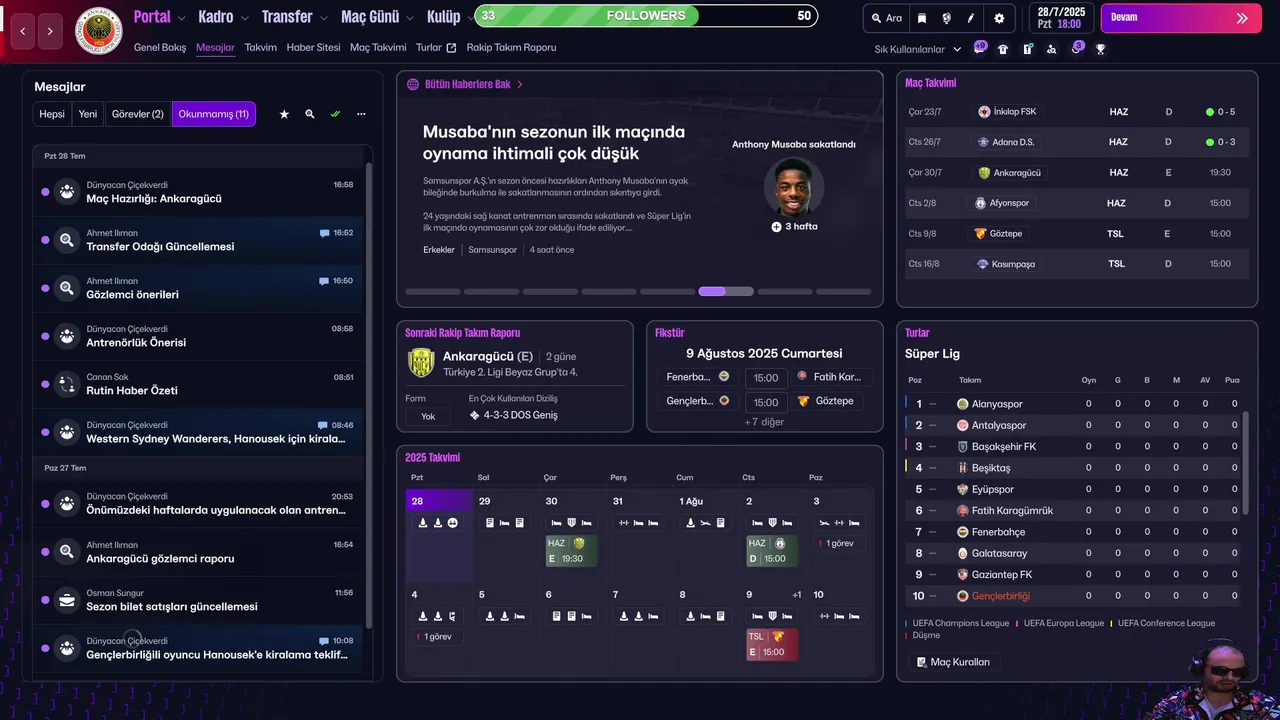Click the messages list scrollbar
The image size is (1280, 720).
[x=369, y=395]
